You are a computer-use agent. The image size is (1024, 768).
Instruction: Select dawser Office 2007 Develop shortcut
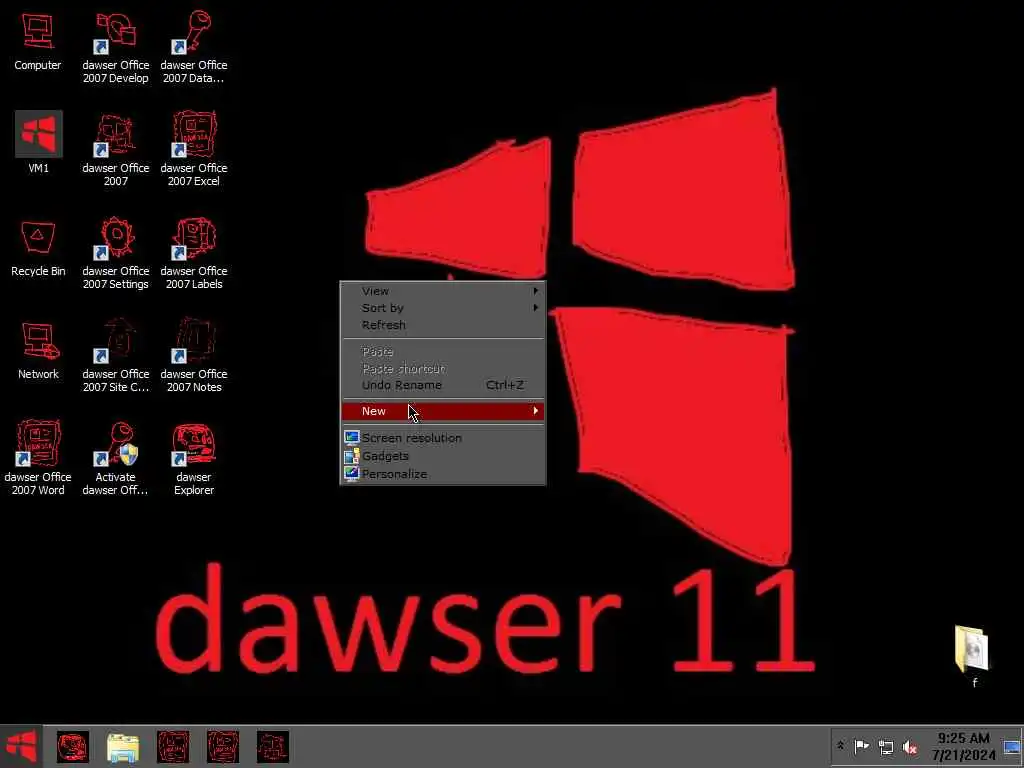[116, 47]
